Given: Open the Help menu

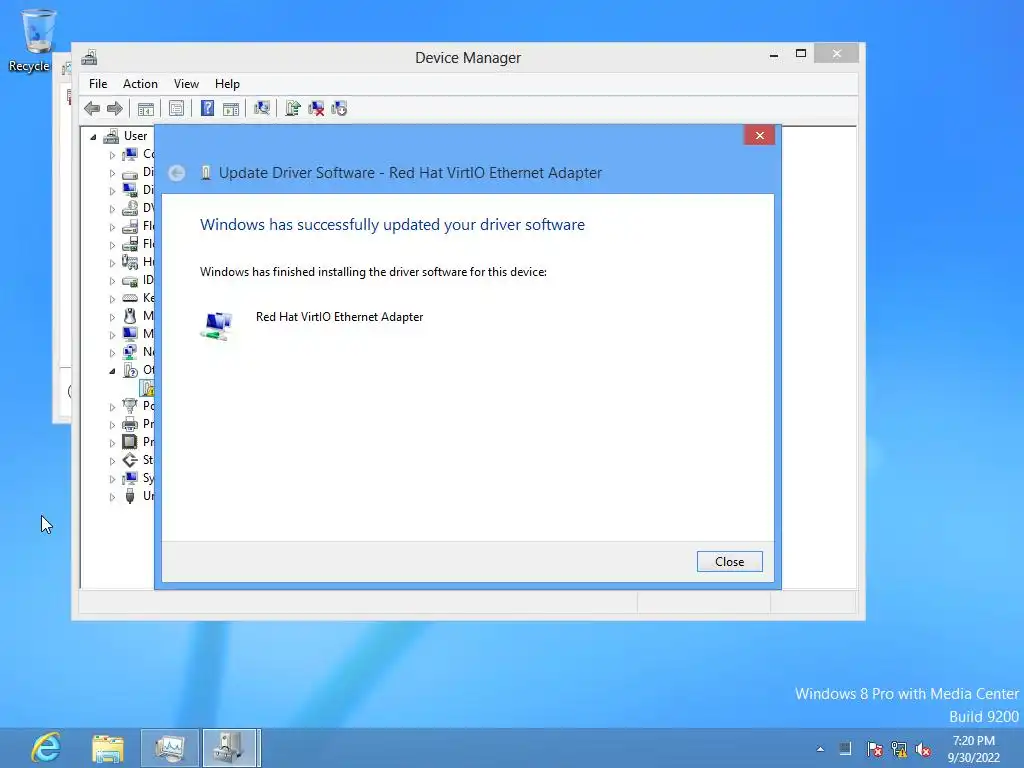Looking at the screenshot, I should pyautogui.click(x=227, y=84).
